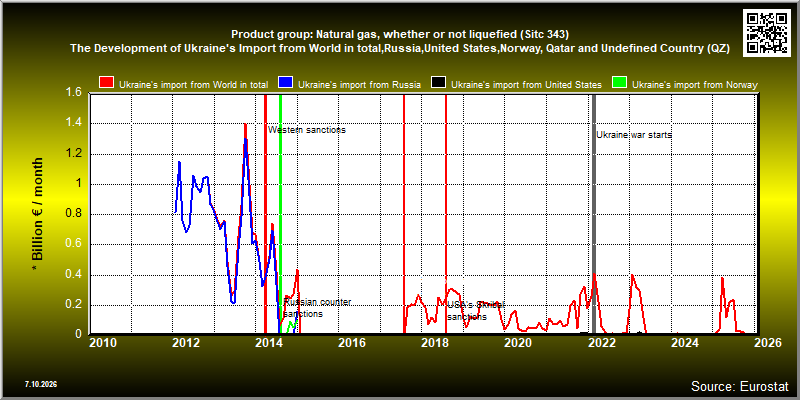
Task: Click the x-axis label 2010
Action: tap(103, 343)
